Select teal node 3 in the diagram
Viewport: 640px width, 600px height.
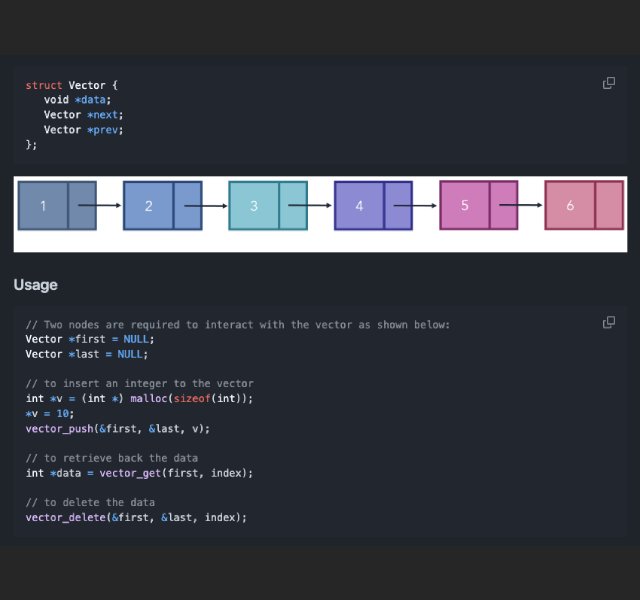tap(268, 206)
